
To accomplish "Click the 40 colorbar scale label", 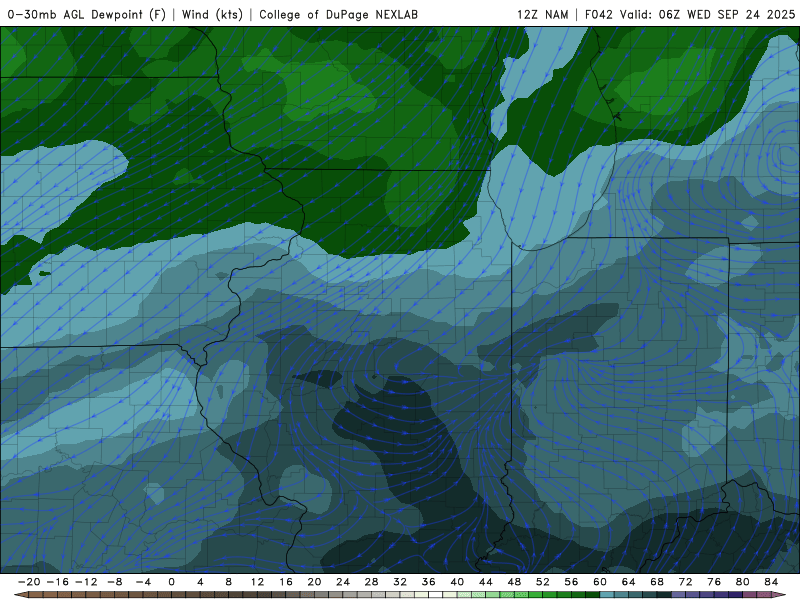I will [x=457, y=582].
